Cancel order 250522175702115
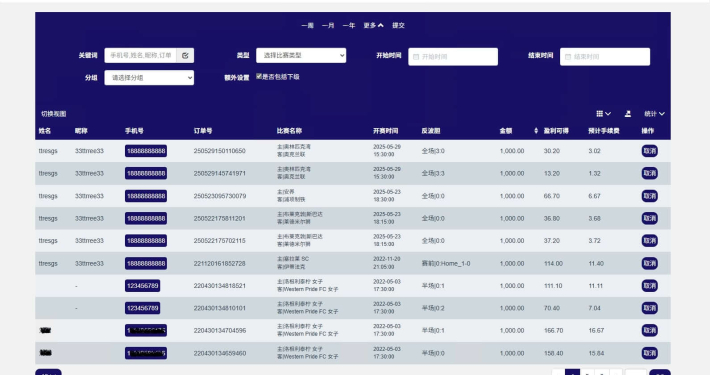The height and width of the screenshot is (375, 710). point(649,240)
